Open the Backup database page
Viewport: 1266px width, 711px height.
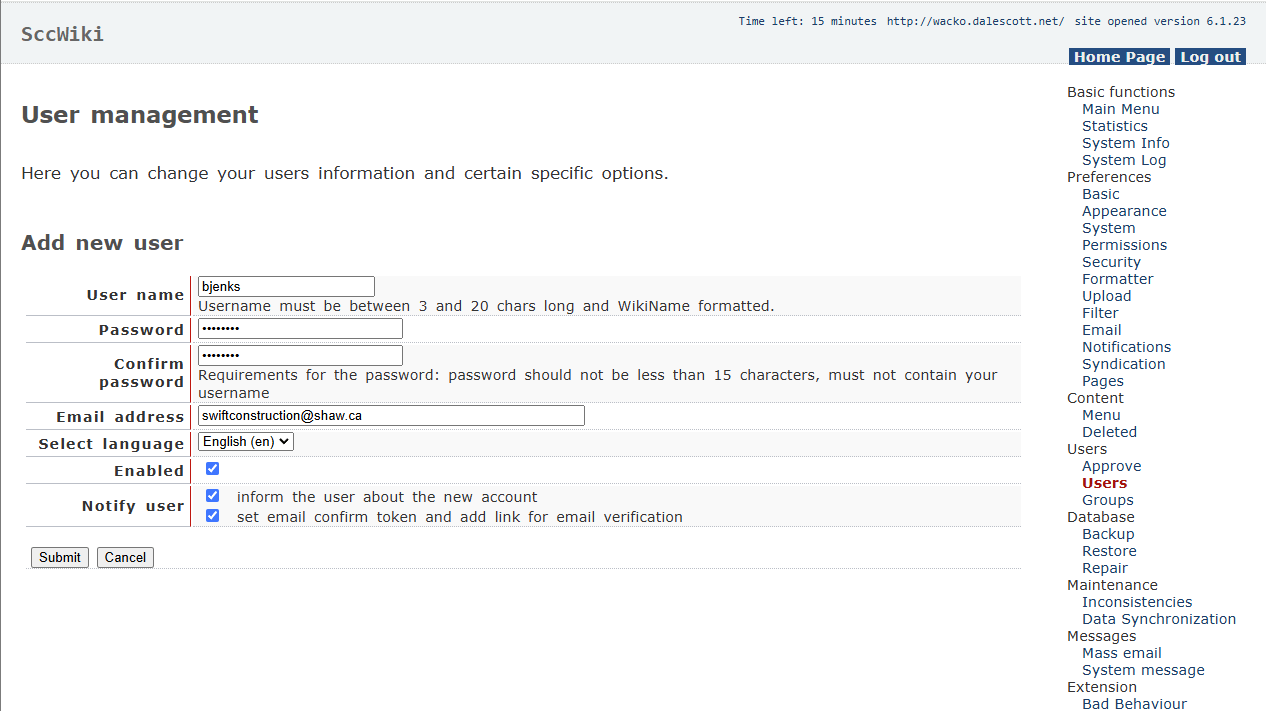[x=1107, y=534]
